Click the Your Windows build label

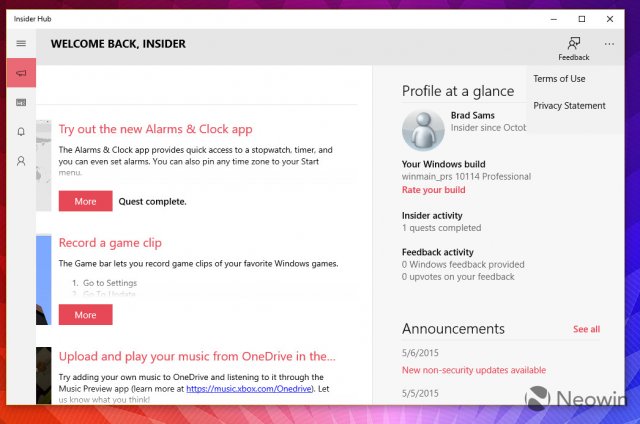[443, 164]
